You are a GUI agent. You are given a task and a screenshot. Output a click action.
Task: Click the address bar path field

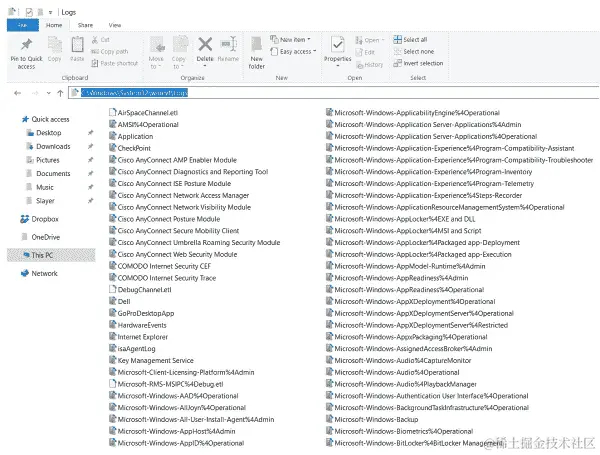pyautogui.click(x=333, y=93)
